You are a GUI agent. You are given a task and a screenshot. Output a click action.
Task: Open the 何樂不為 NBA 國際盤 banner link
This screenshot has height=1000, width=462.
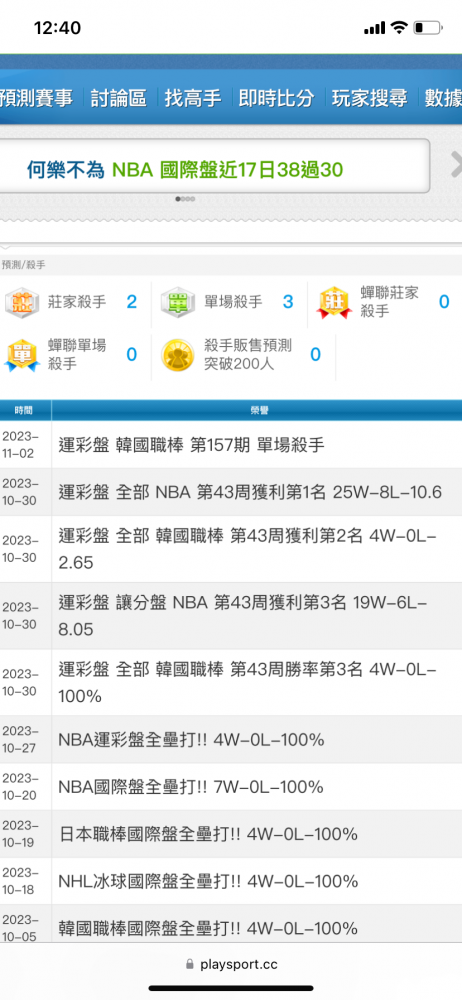(x=185, y=169)
